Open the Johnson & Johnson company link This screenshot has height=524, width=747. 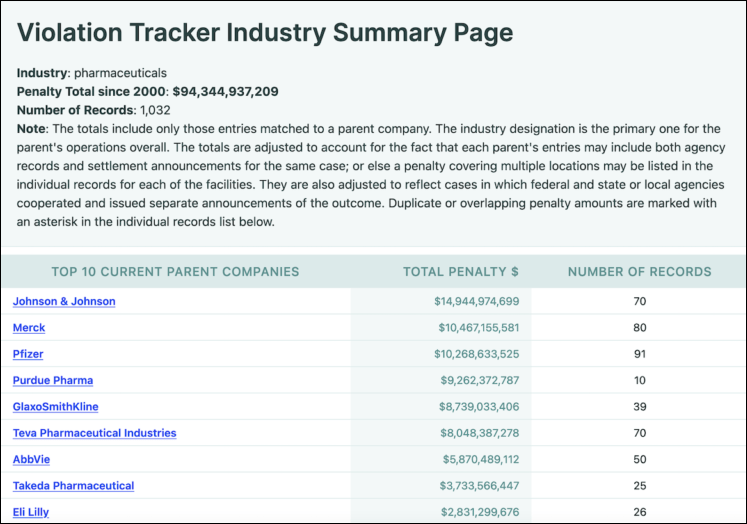64,301
